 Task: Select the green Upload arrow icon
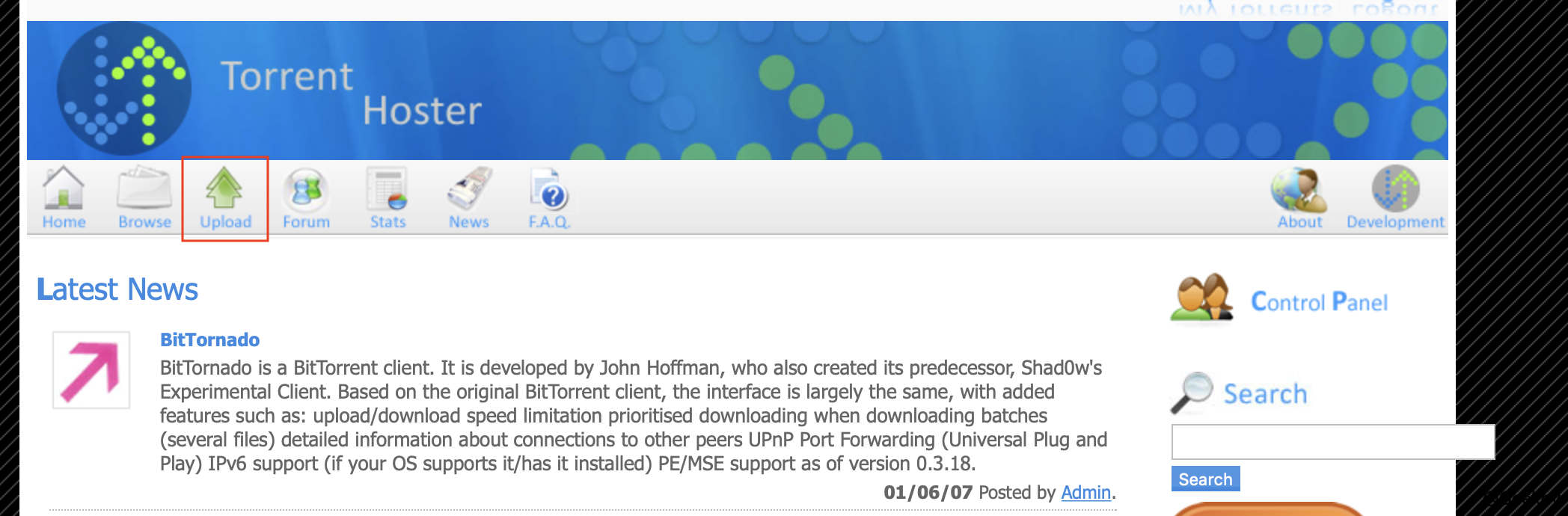click(224, 187)
